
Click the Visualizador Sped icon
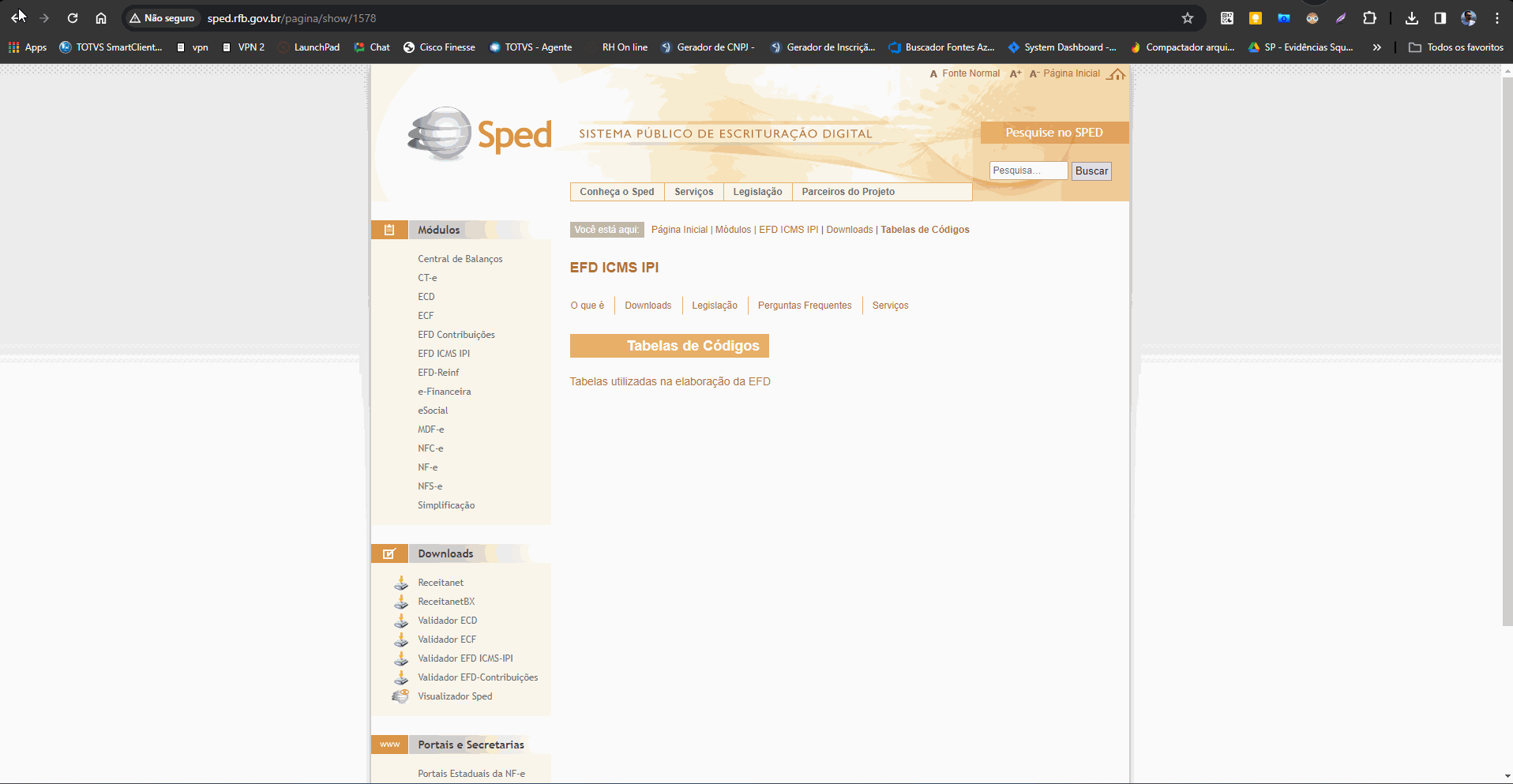tap(400, 696)
